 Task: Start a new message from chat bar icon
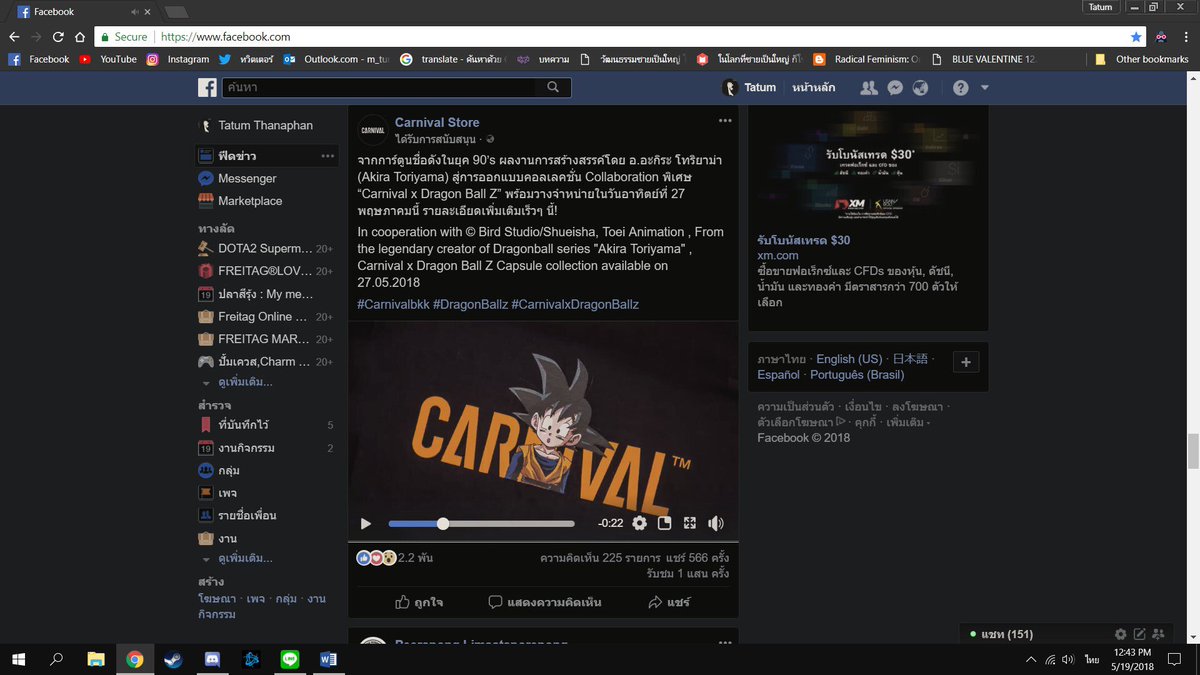click(x=1140, y=634)
